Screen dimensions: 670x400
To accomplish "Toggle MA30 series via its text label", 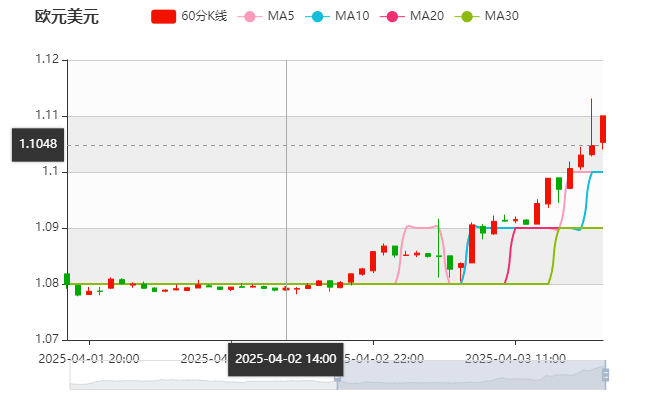I will 501,17.
